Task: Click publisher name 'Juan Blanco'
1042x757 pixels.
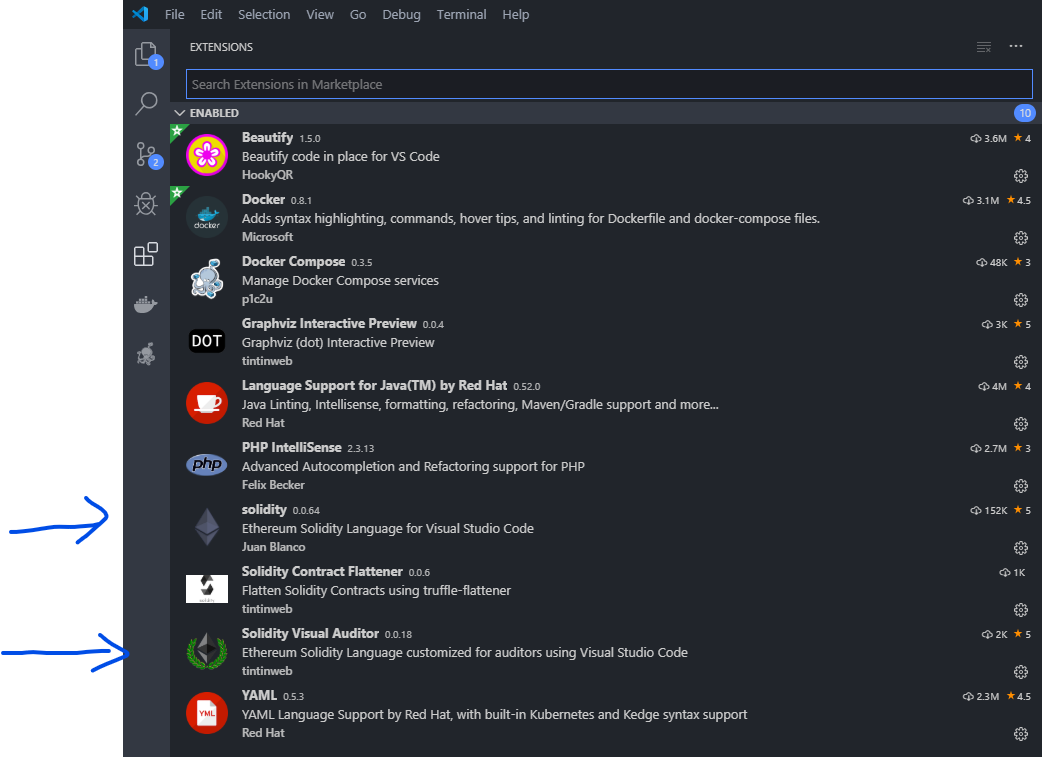Action: coord(273,547)
